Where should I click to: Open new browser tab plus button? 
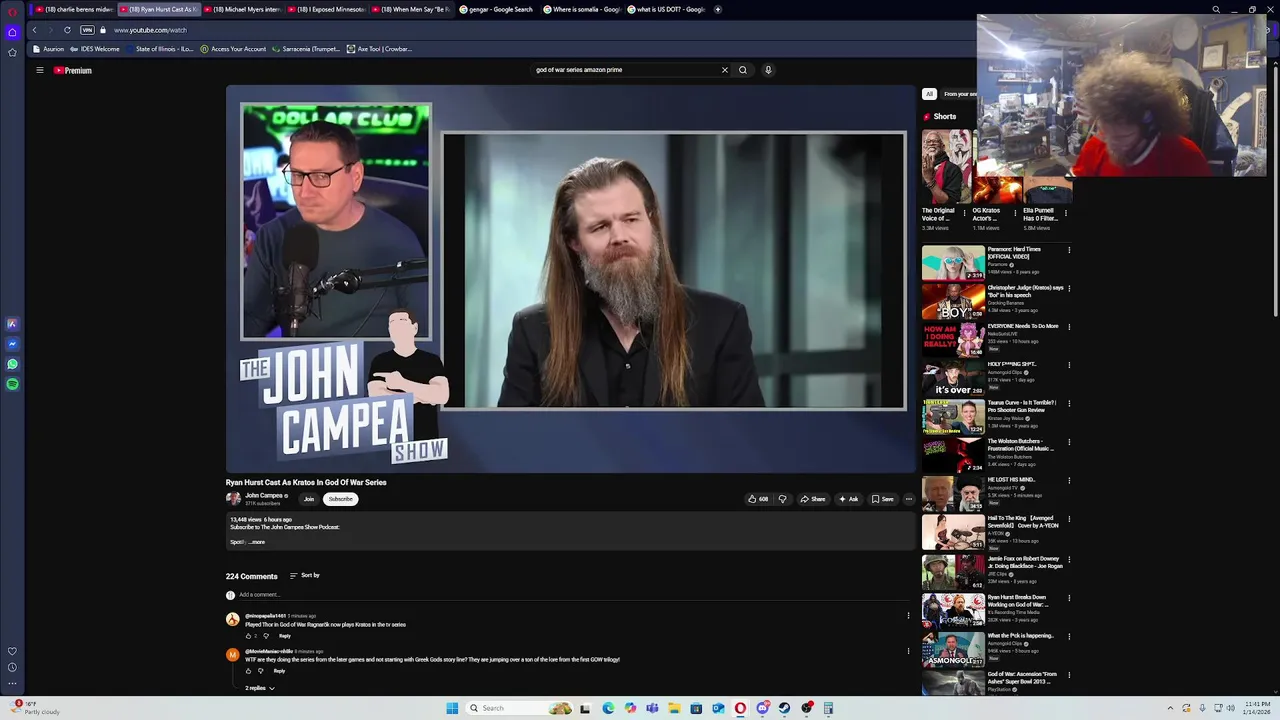pyautogui.click(x=717, y=9)
